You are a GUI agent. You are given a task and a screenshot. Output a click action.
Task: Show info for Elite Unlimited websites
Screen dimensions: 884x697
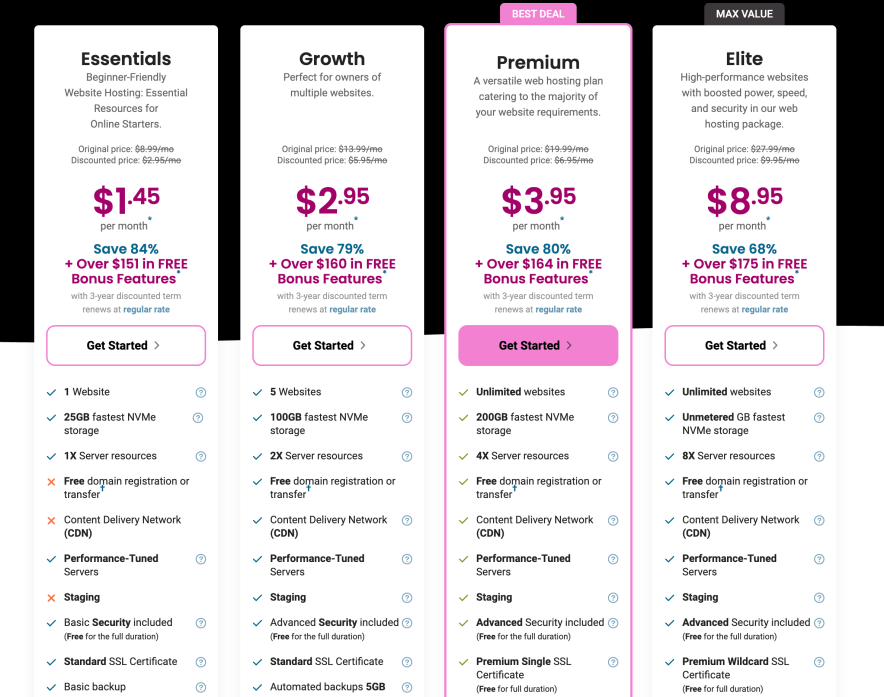pos(819,393)
